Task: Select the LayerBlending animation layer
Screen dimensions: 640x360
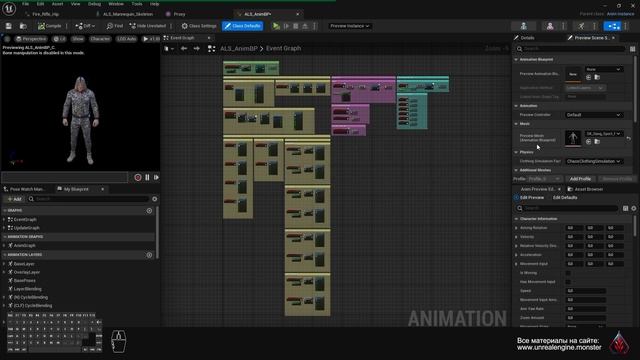Action: click(x=27, y=289)
